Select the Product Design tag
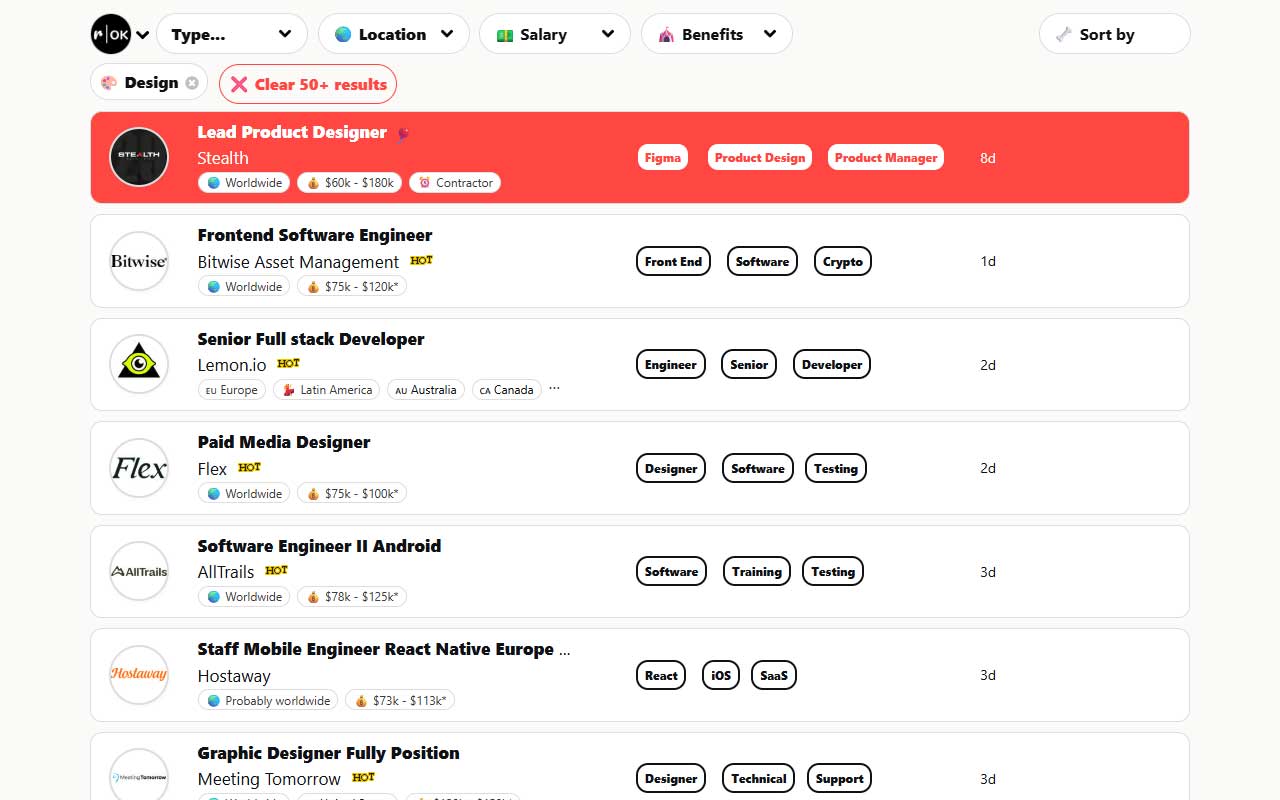 coord(760,157)
